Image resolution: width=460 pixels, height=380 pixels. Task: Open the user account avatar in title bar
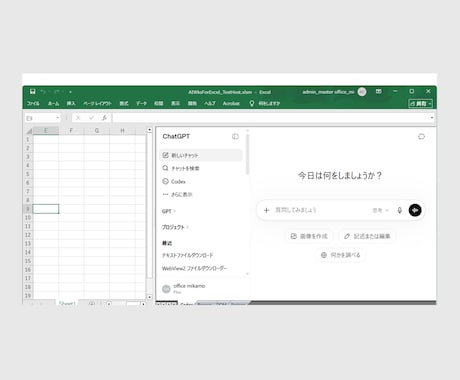coord(362,92)
